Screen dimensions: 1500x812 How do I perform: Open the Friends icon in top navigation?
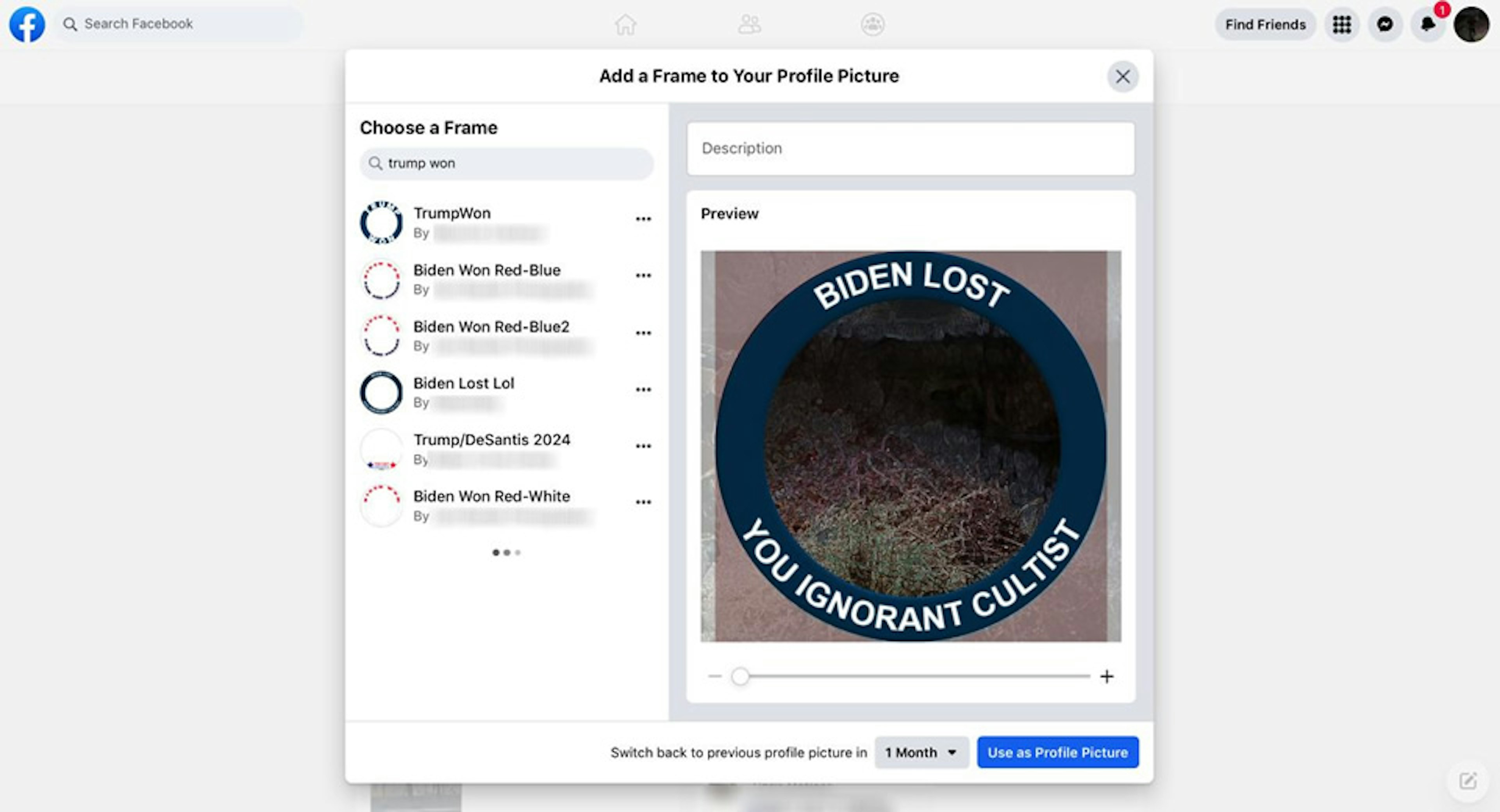coord(750,25)
